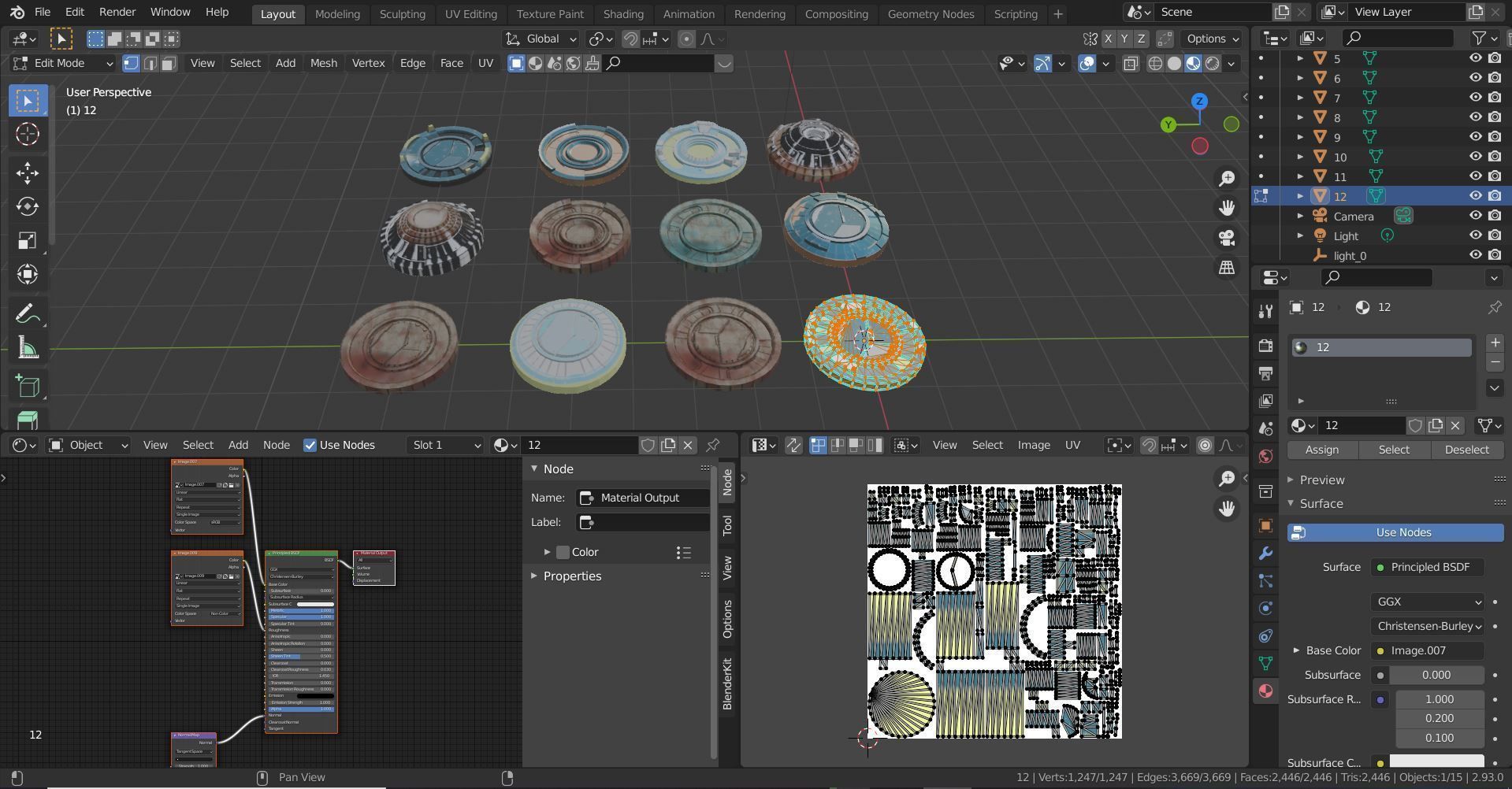
Task: Open the File menu
Action: [x=43, y=12]
